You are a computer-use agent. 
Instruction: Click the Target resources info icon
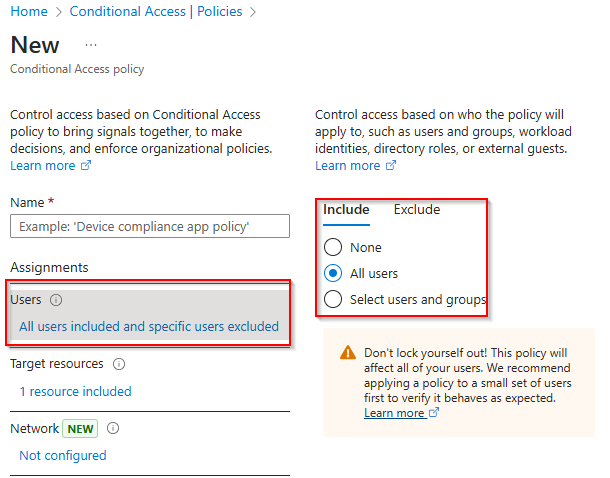click(119, 364)
